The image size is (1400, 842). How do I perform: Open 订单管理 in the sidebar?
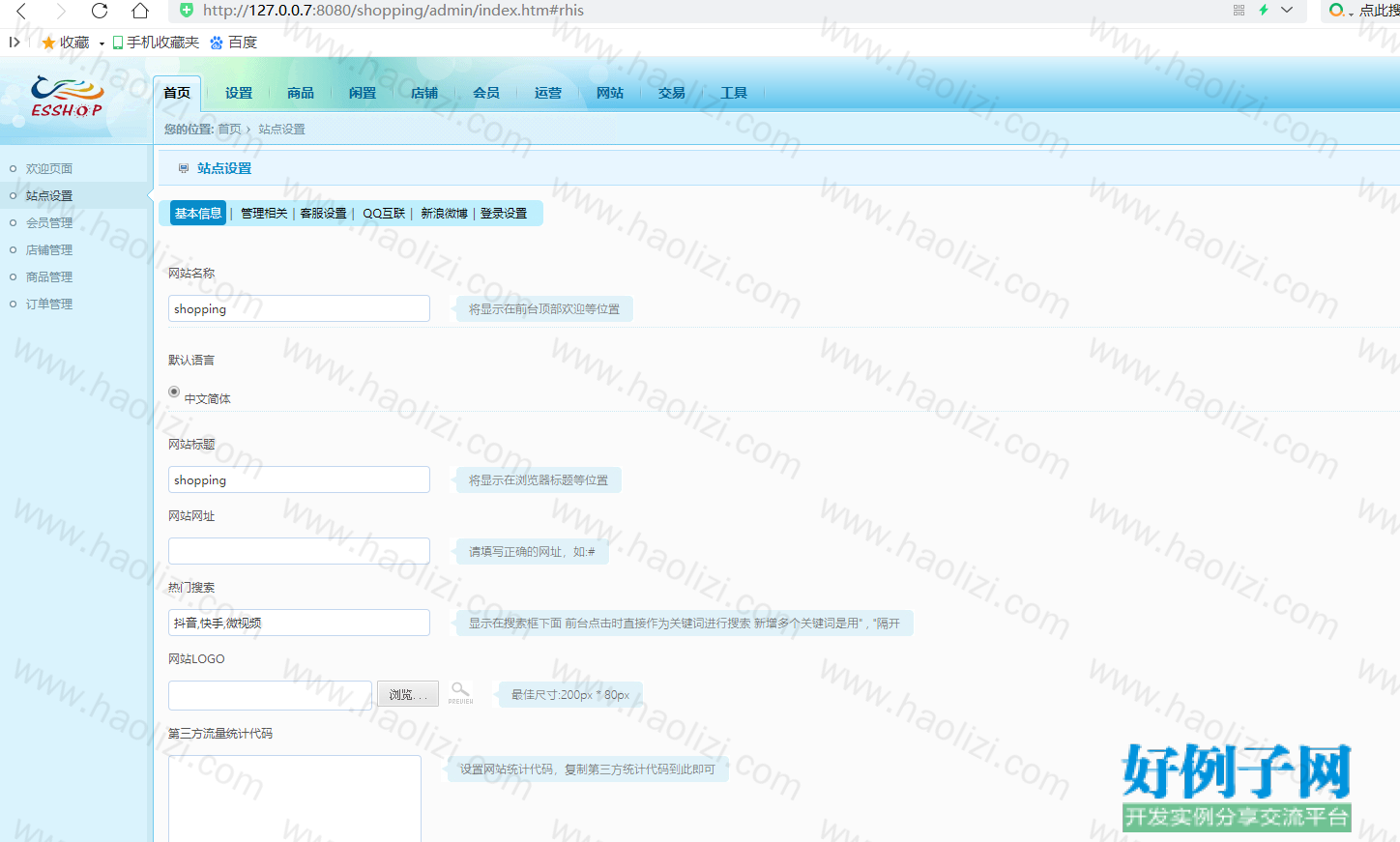[49, 304]
